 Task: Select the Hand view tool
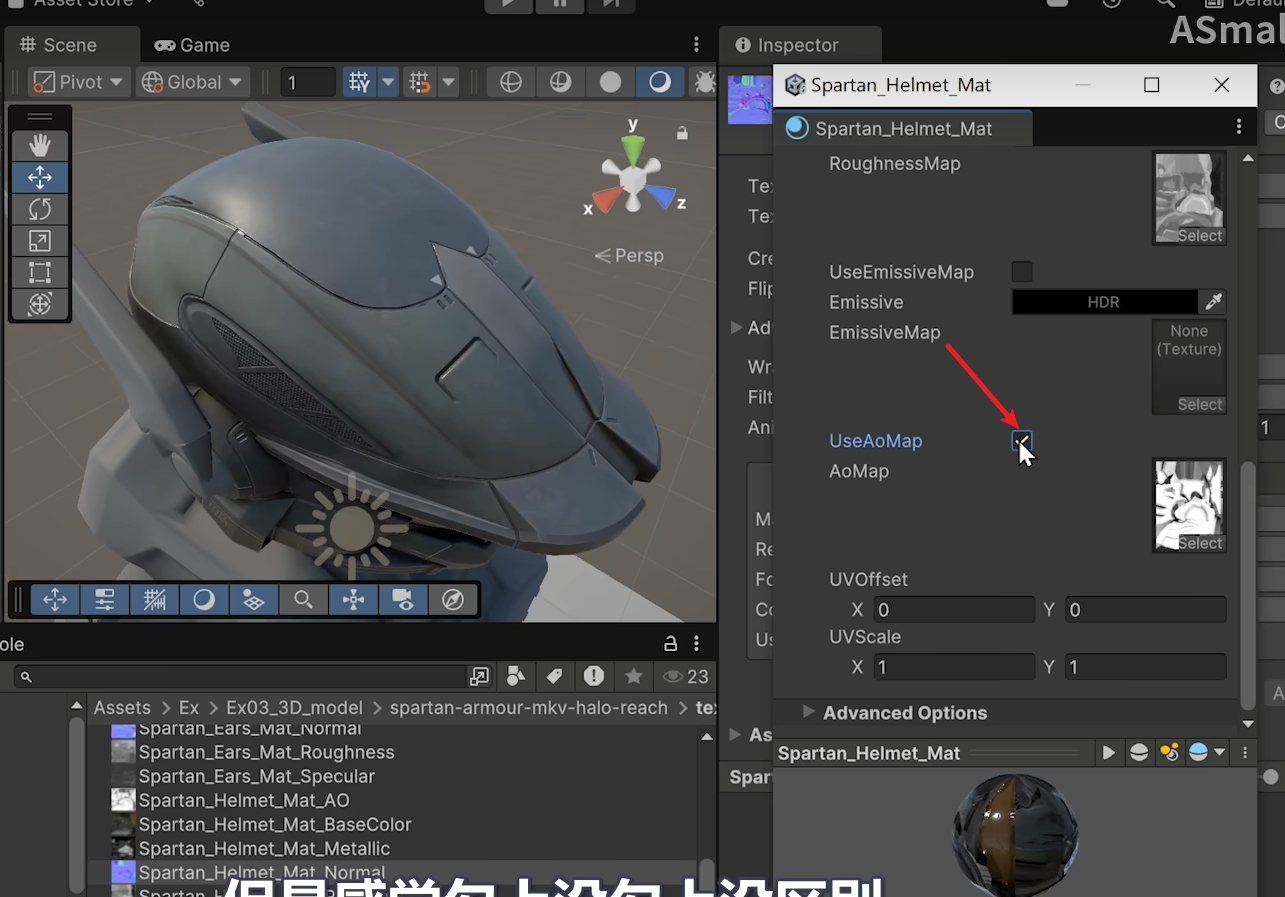click(x=40, y=146)
